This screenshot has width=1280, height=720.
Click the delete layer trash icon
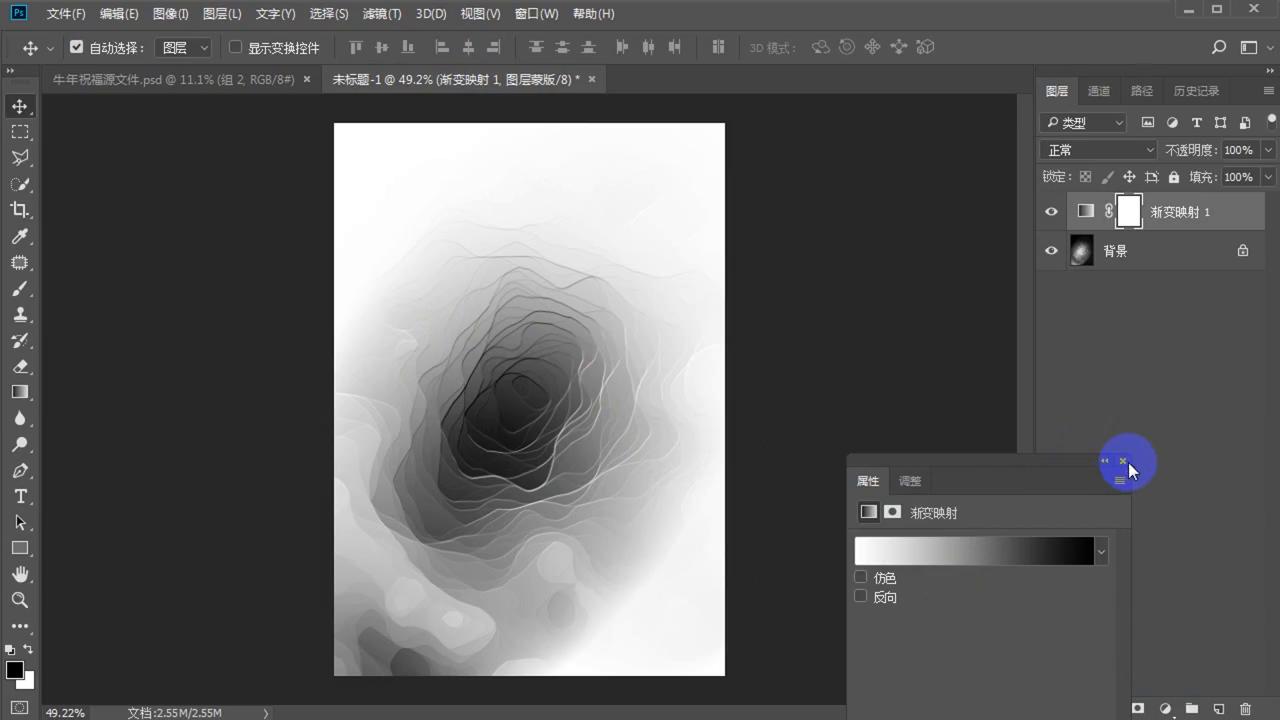1245,709
